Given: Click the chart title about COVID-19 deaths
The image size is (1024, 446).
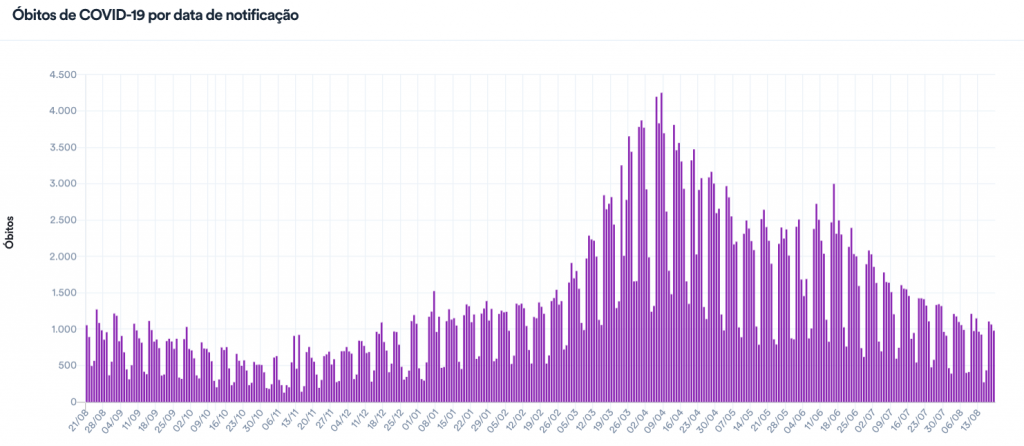Looking at the screenshot, I should pyautogui.click(x=154, y=17).
